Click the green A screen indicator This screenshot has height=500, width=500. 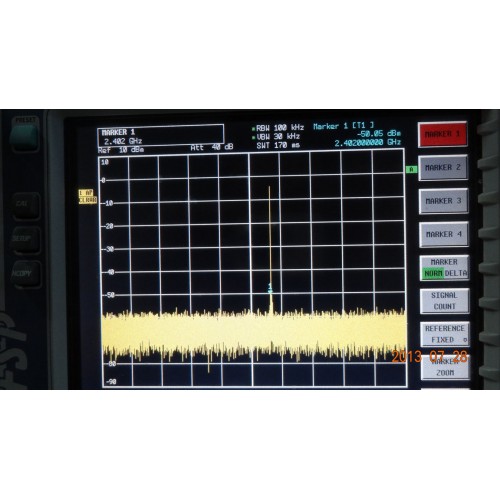pyautogui.click(x=411, y=169)
